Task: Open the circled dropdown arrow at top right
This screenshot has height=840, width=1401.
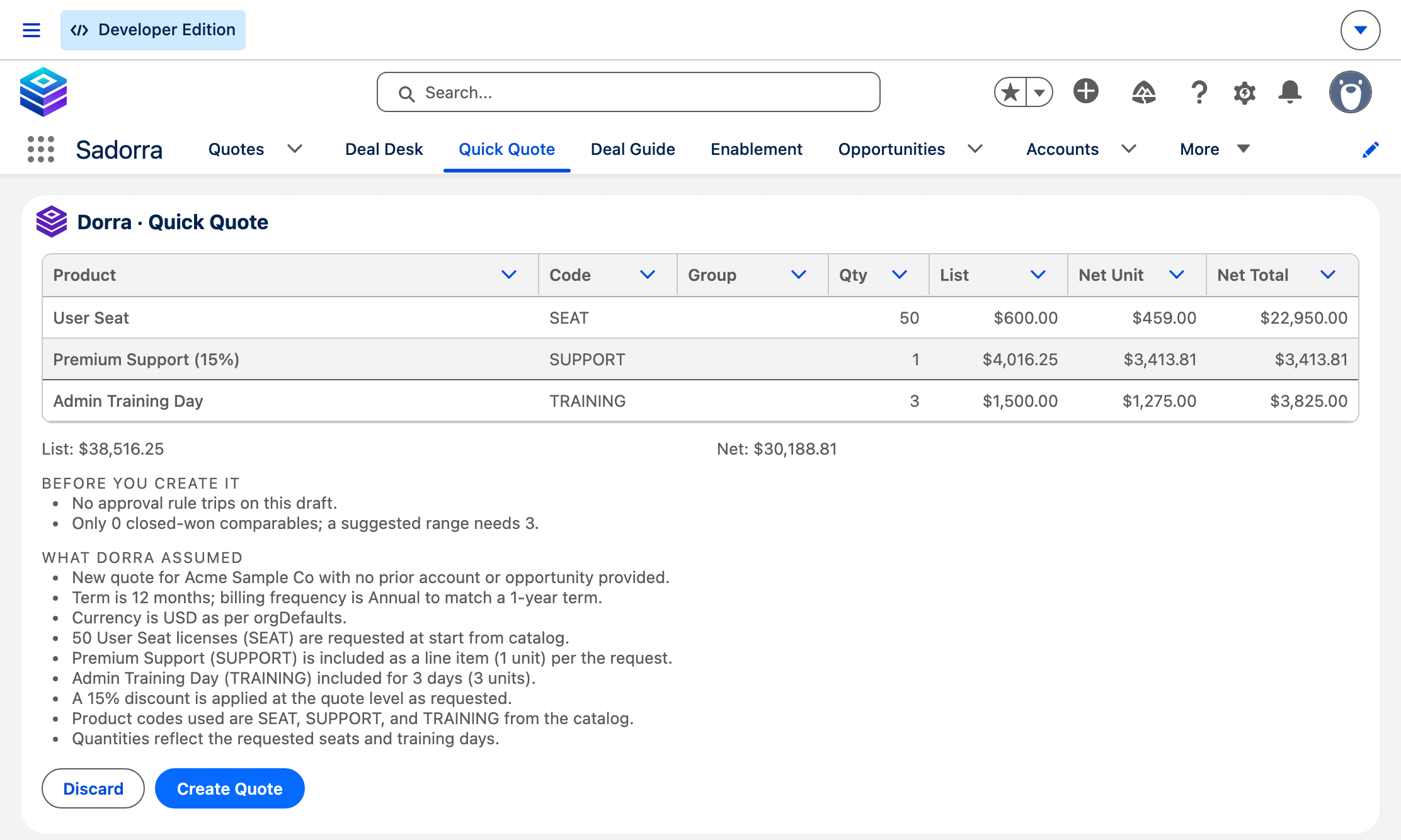Action: pos(1360,30)
